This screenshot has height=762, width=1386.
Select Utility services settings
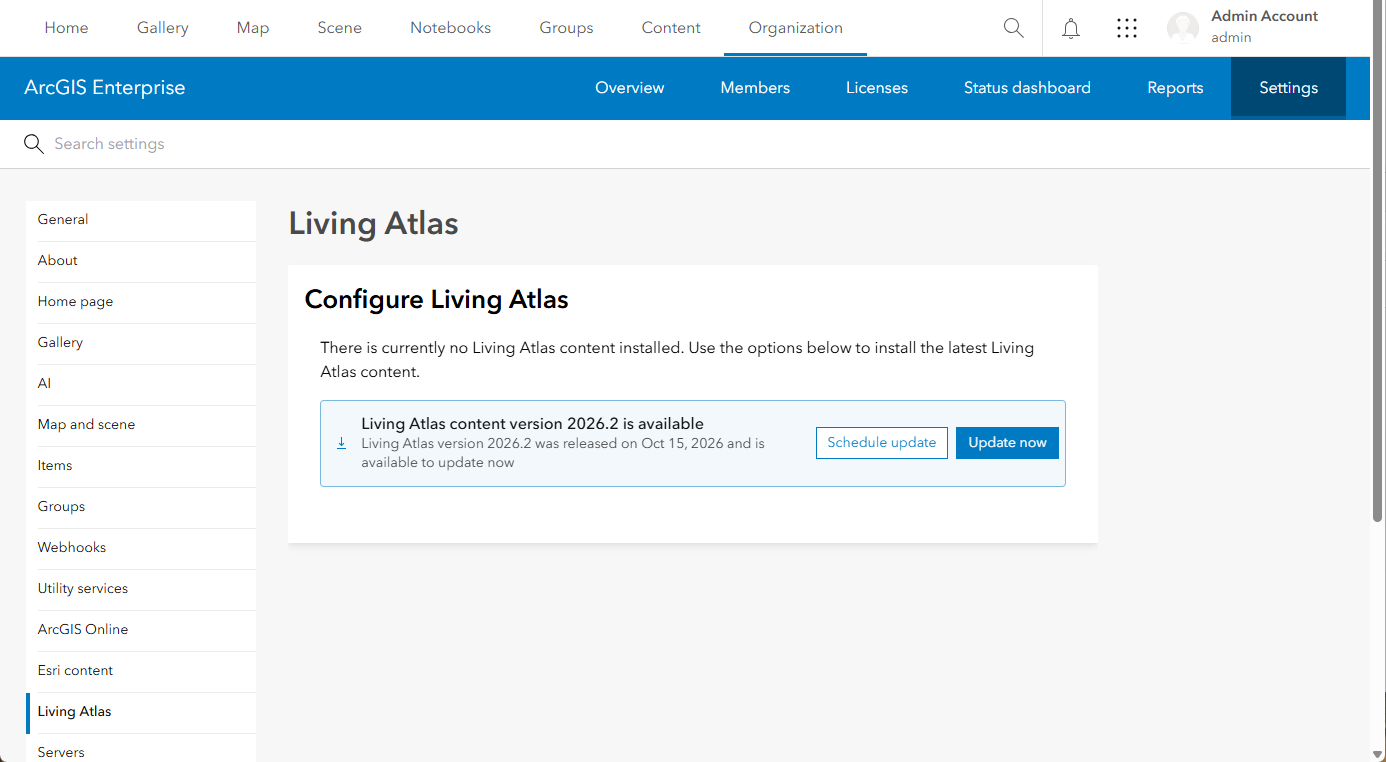click(141, 589)
